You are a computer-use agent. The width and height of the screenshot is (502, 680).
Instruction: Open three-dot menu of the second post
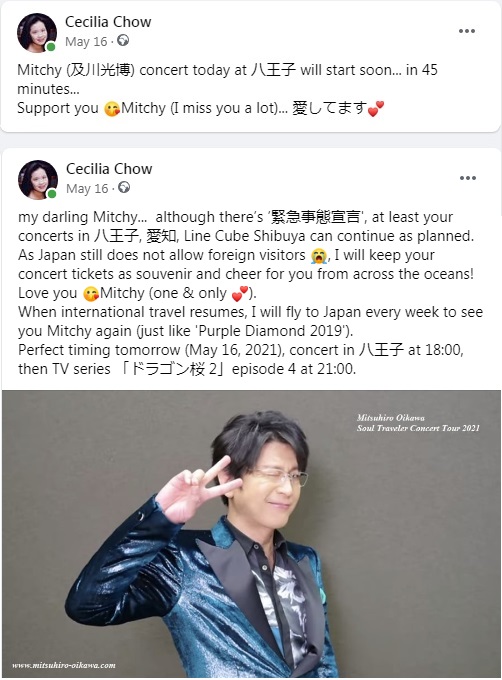click(467, 178)
